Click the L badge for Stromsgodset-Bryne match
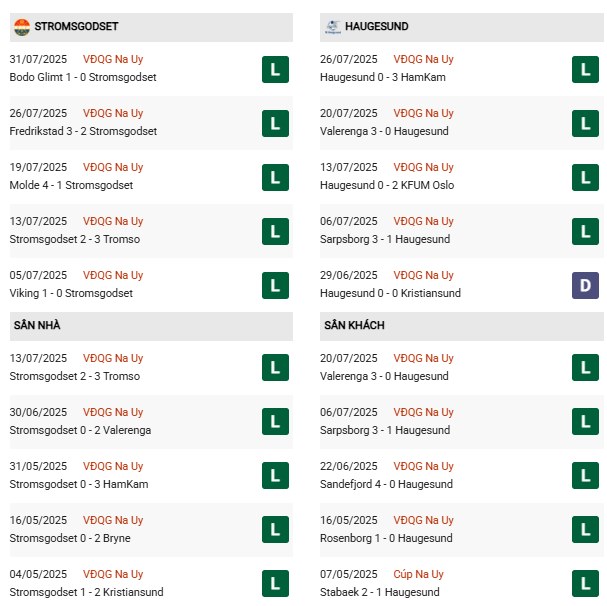607x606 pixels. (x=275, y=529)
